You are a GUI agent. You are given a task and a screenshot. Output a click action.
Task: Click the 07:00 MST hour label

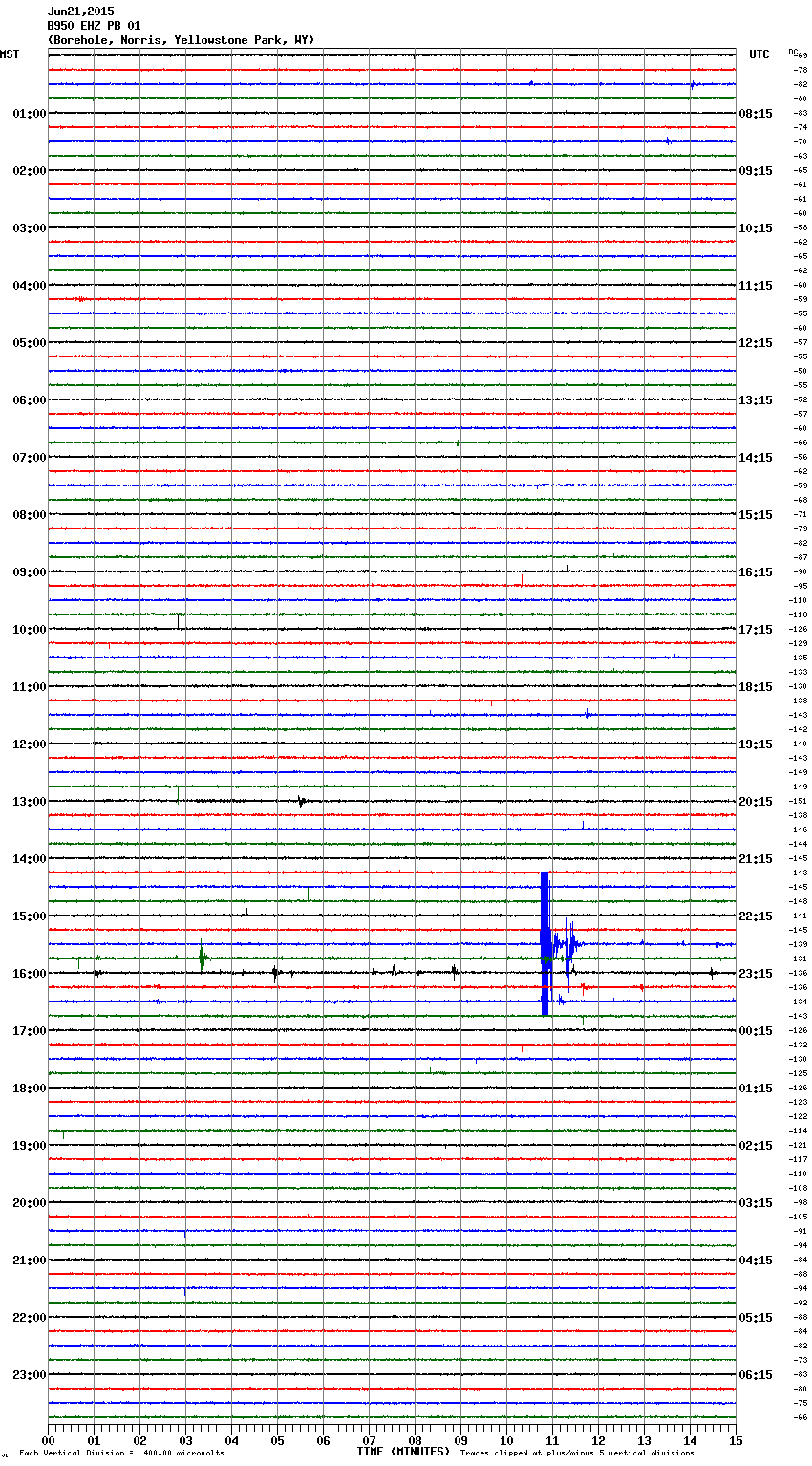click(30, 458)
